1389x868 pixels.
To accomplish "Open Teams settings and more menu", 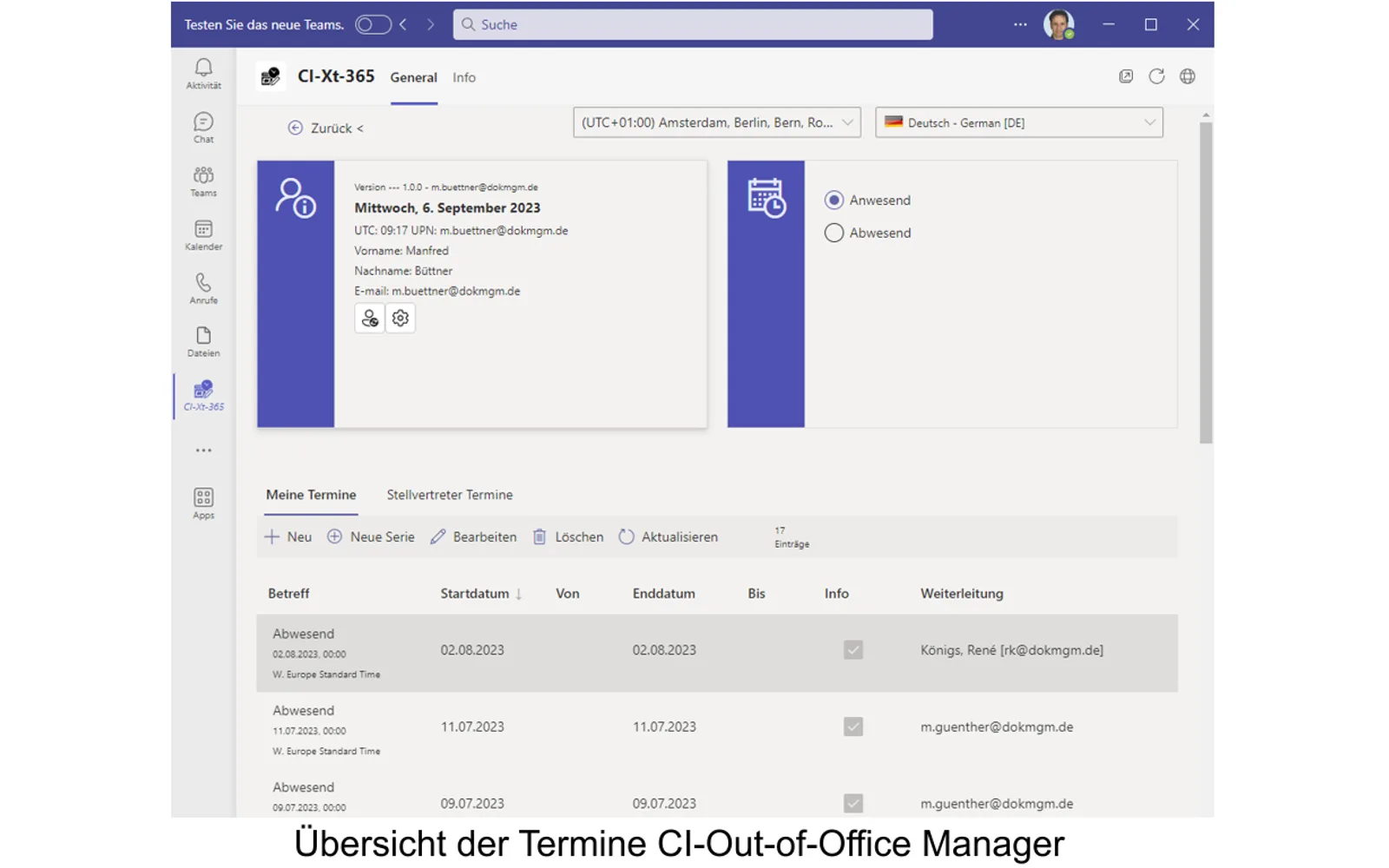I will click(x=1020, y=24).
